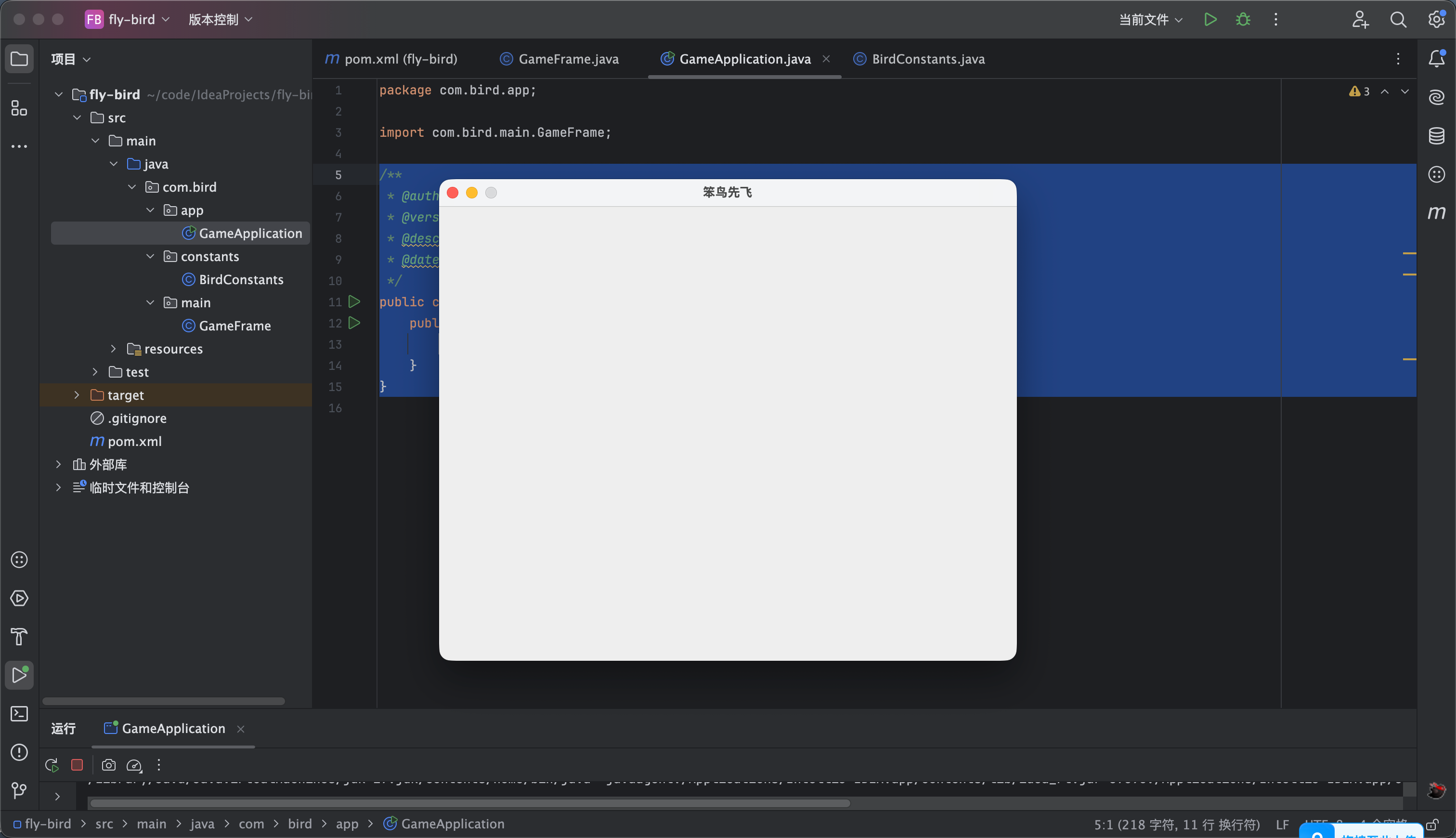
Task: Open the 版本控制 dropdown
Action: 221,20
